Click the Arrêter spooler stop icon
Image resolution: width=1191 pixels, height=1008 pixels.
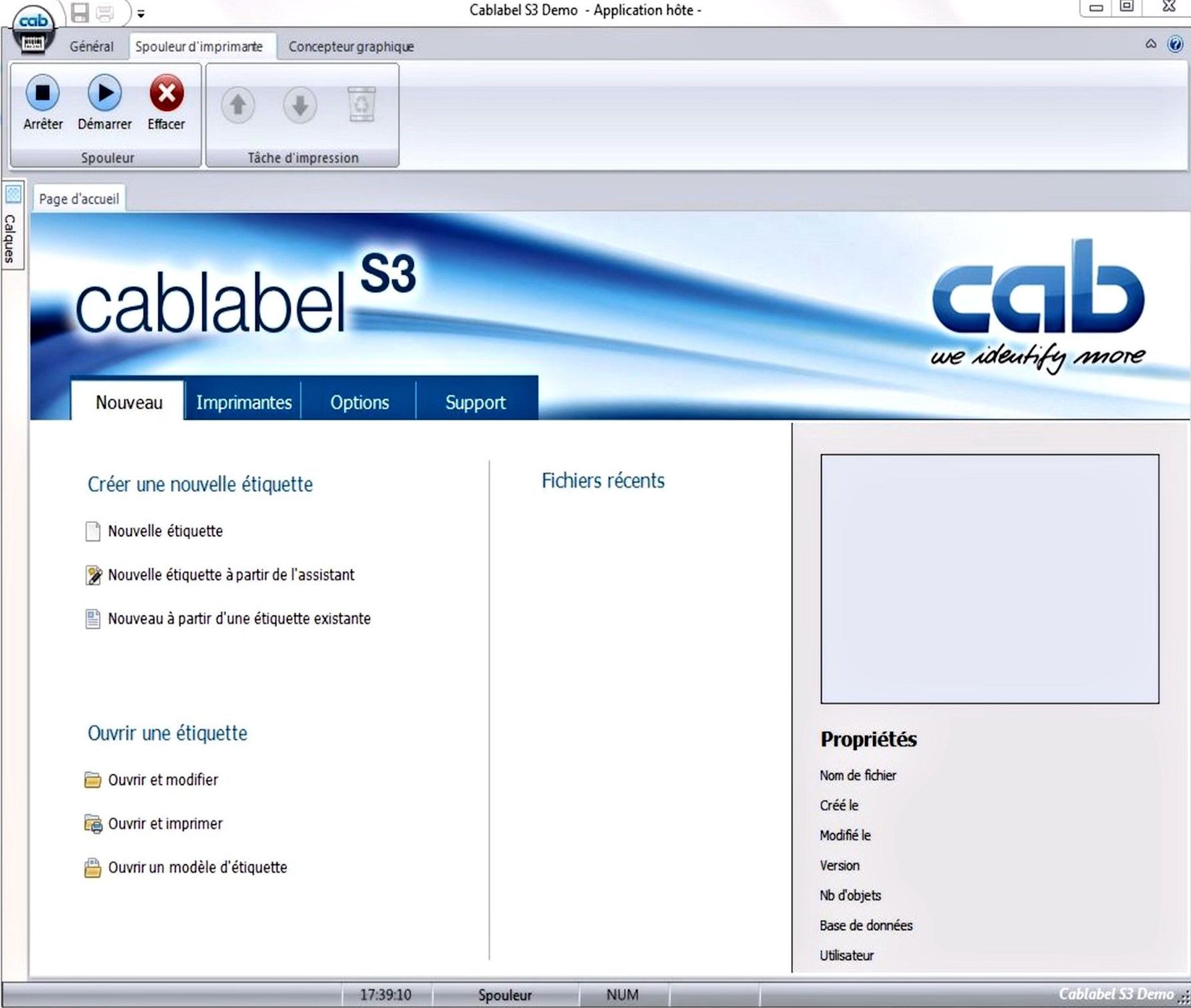click(x=43, y=94)
